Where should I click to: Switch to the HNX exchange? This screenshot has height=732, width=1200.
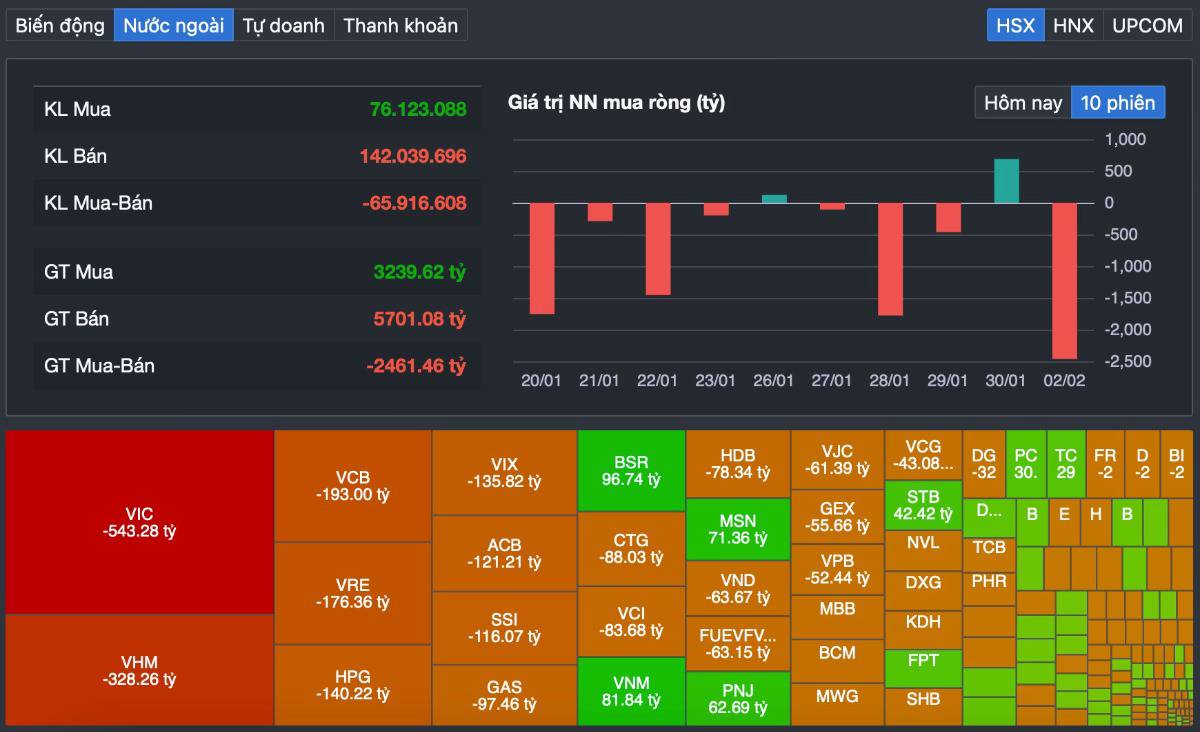(x=1074, y=25)
